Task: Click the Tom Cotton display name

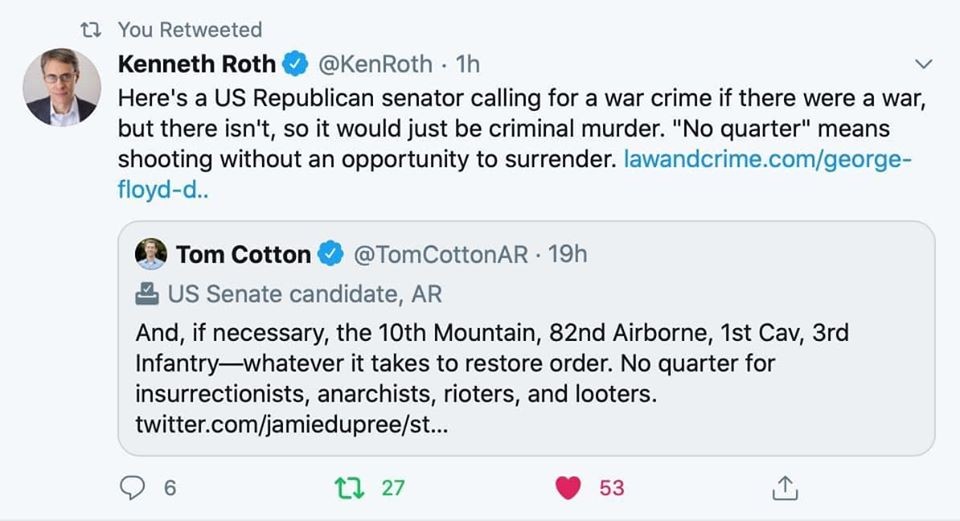Action: (x=243, y=255)
